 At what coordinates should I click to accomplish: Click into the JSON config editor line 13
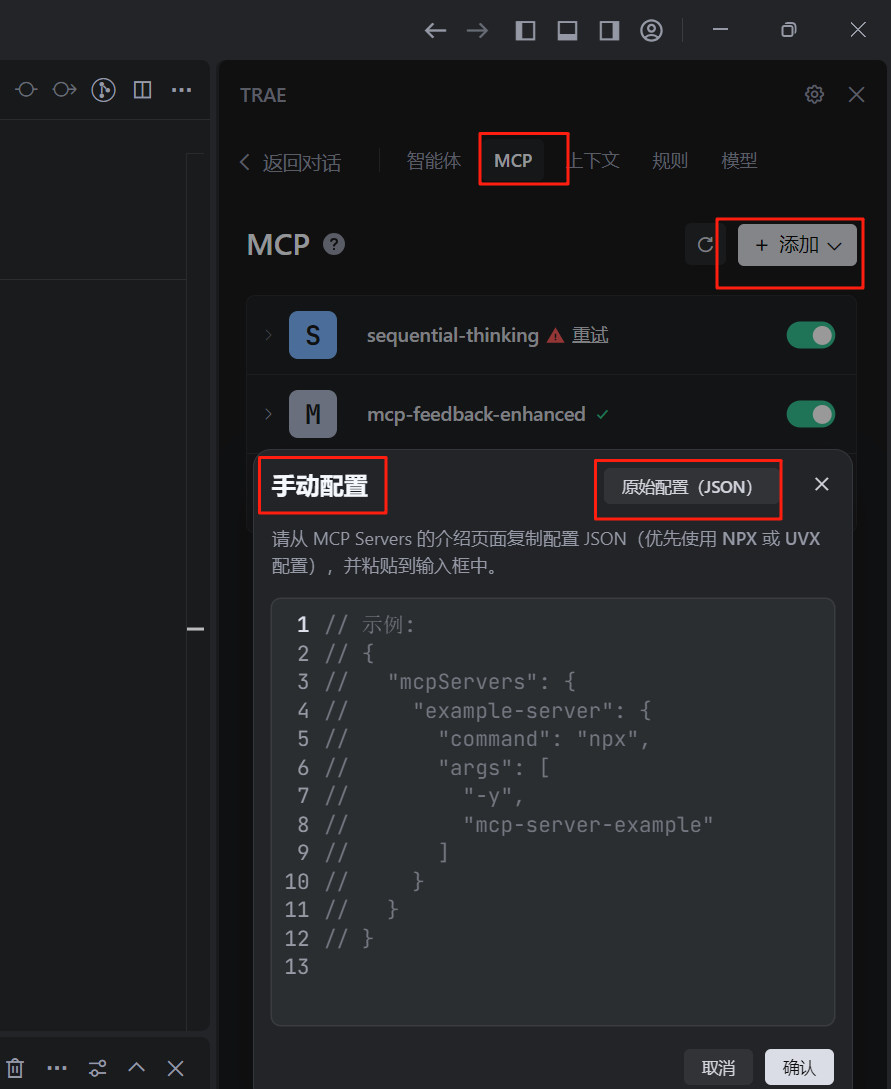553,967
